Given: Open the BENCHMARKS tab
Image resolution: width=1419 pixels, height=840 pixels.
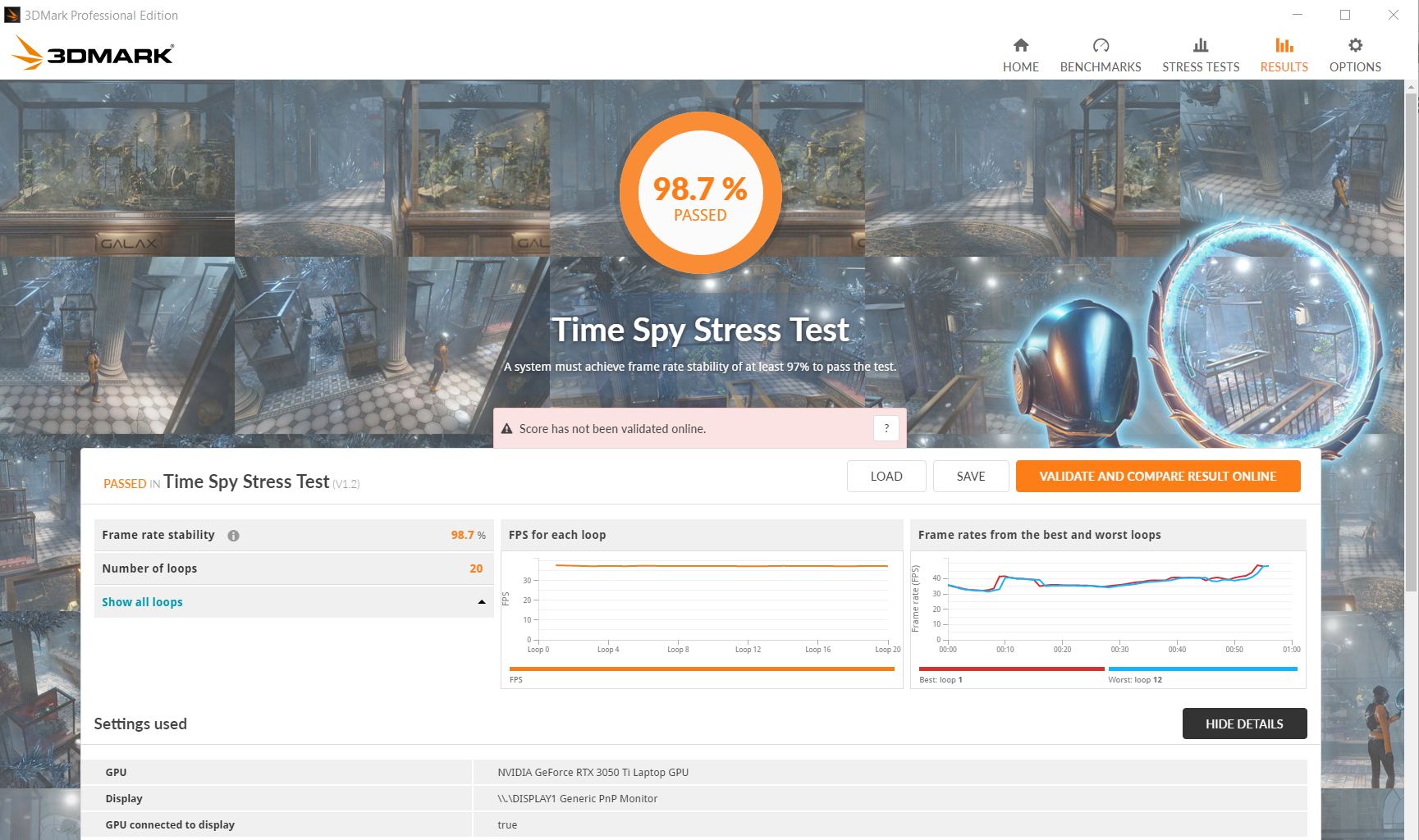Looking at the screenshot, I should 1101,55.
